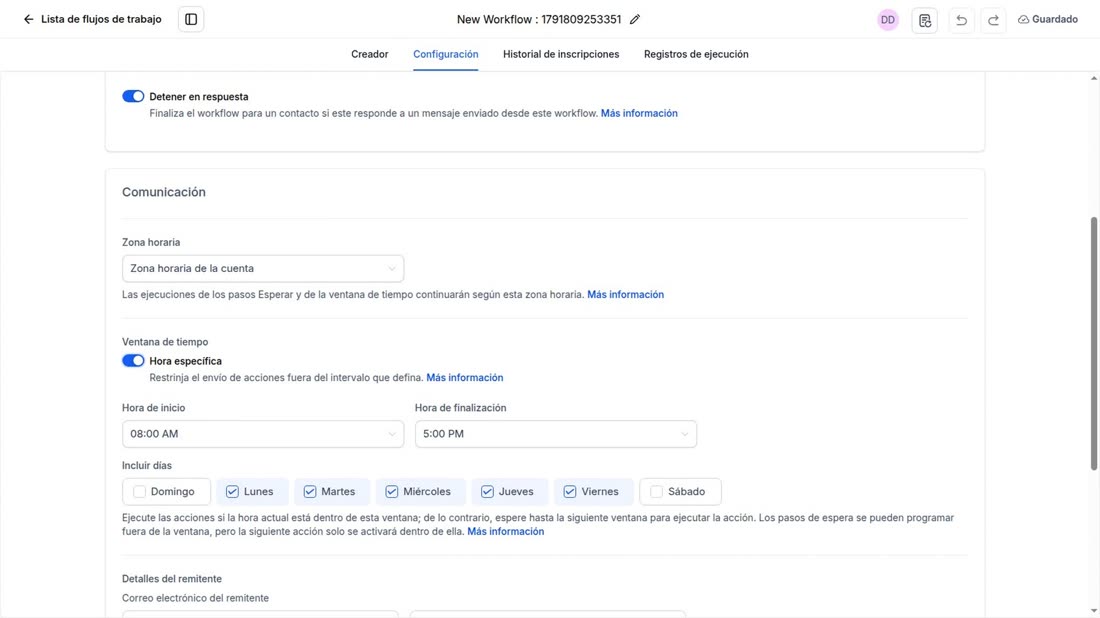The width and height of the screenshot is (1100, 618).
Task: Disable the Detener en respuesta switch
Action: (133, 96)
